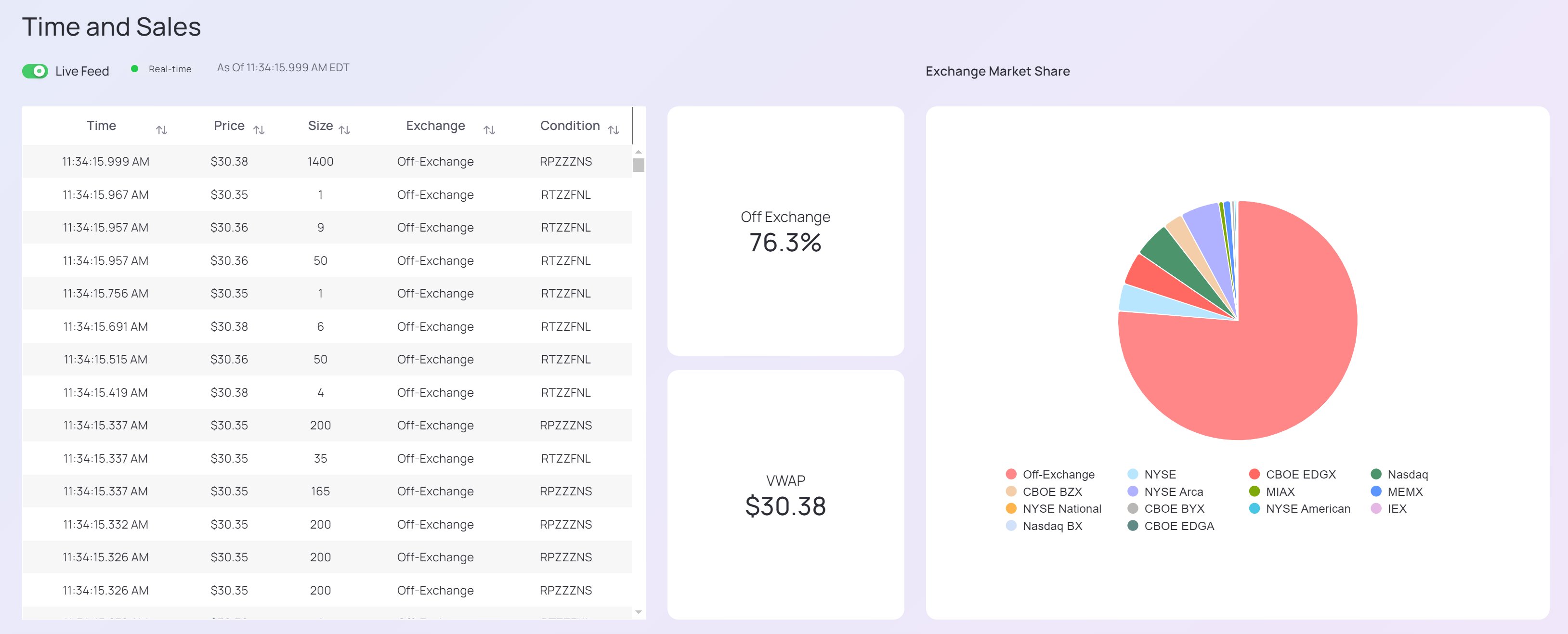Click the Time column header label
This screenshot has width=1568, height=634.
[x=101, y=125]
